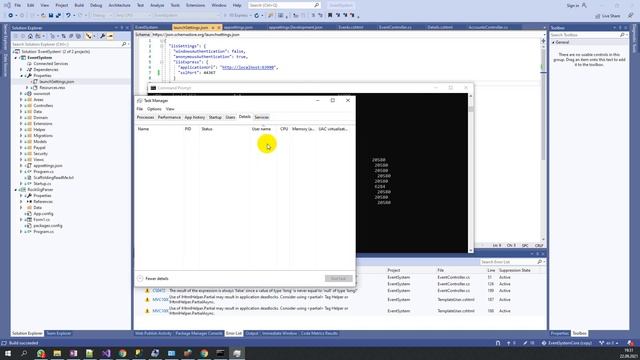Open the Extensions menu
Screen dimensions: 640x360
[195, 5]
